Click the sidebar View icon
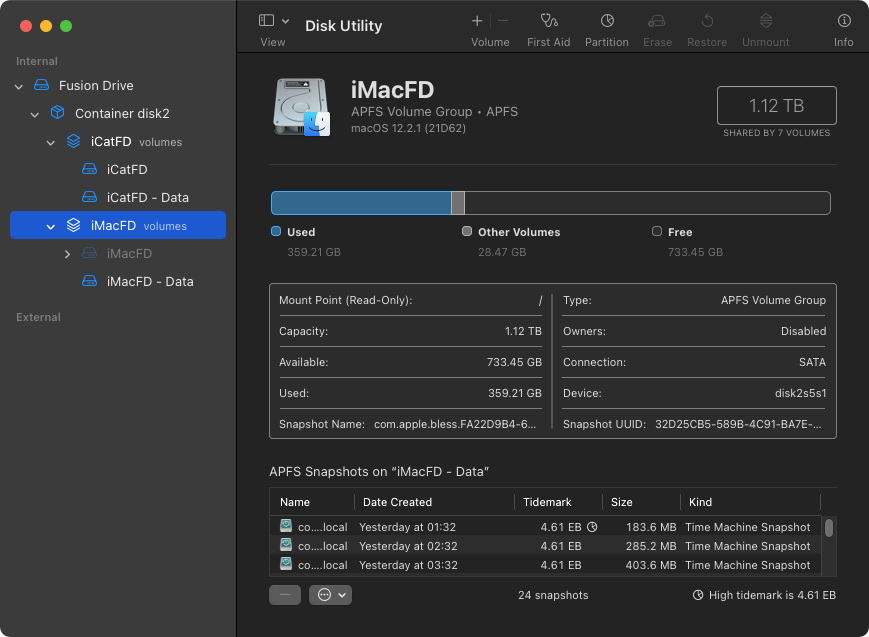 pos(266,21)
